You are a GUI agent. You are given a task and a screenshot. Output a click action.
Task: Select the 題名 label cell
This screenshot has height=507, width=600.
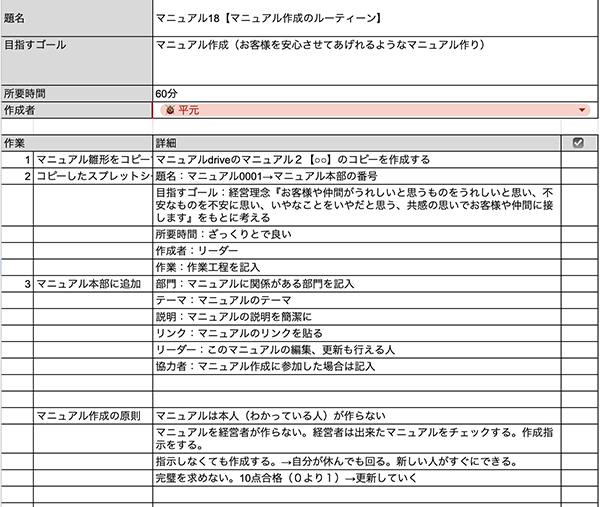pos(77,18)
